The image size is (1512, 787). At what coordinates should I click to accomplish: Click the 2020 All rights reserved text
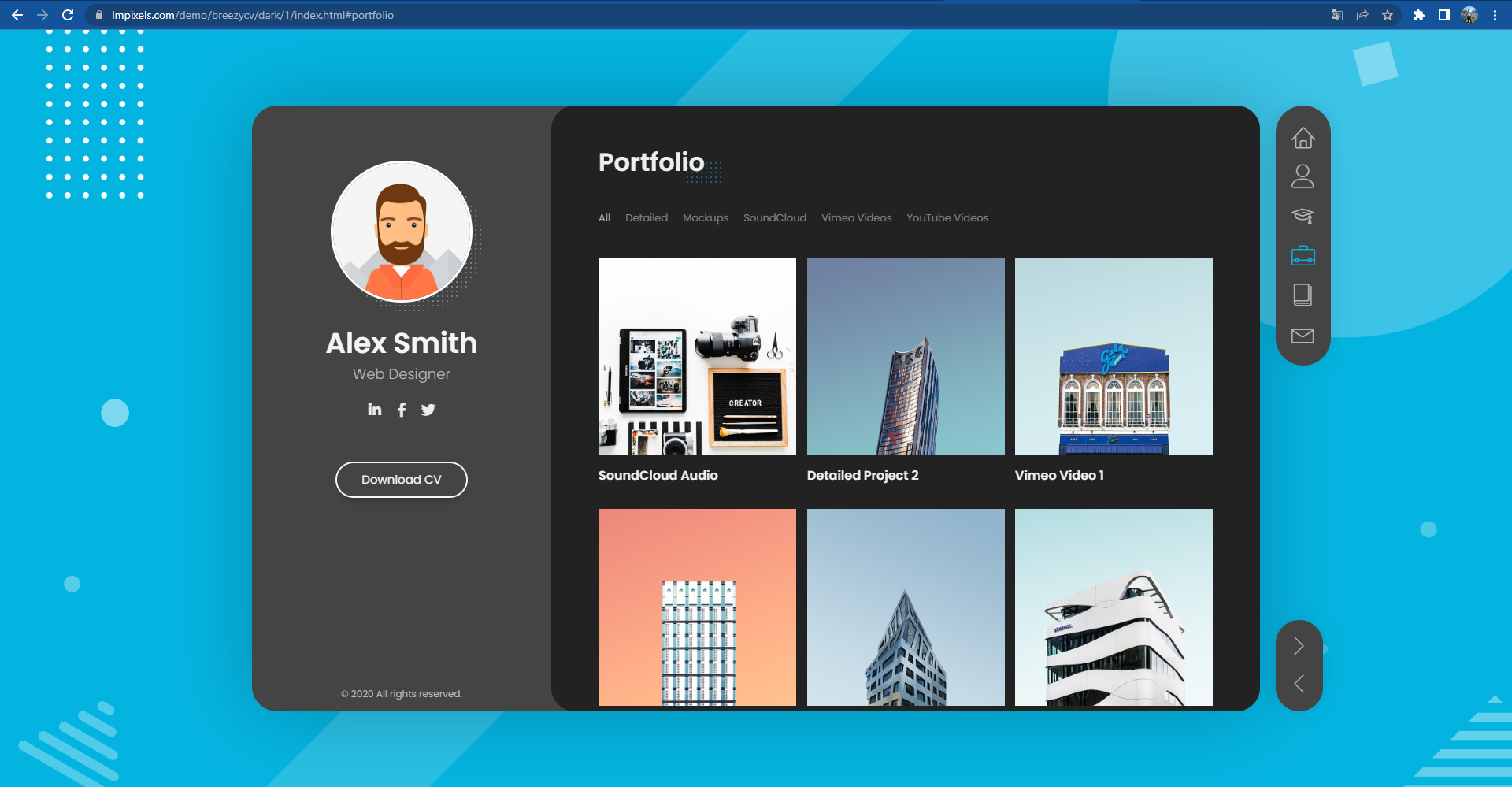pos(402,694)
